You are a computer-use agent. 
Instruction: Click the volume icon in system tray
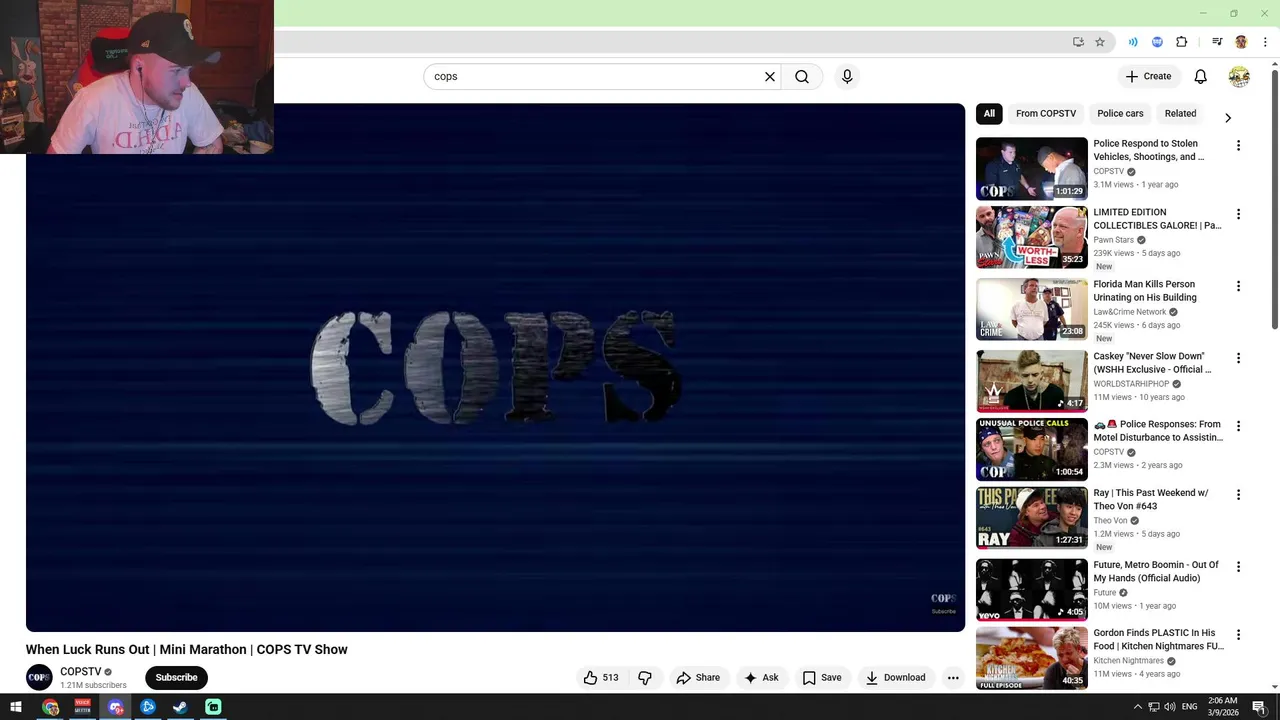click(x=1170, y=707)
